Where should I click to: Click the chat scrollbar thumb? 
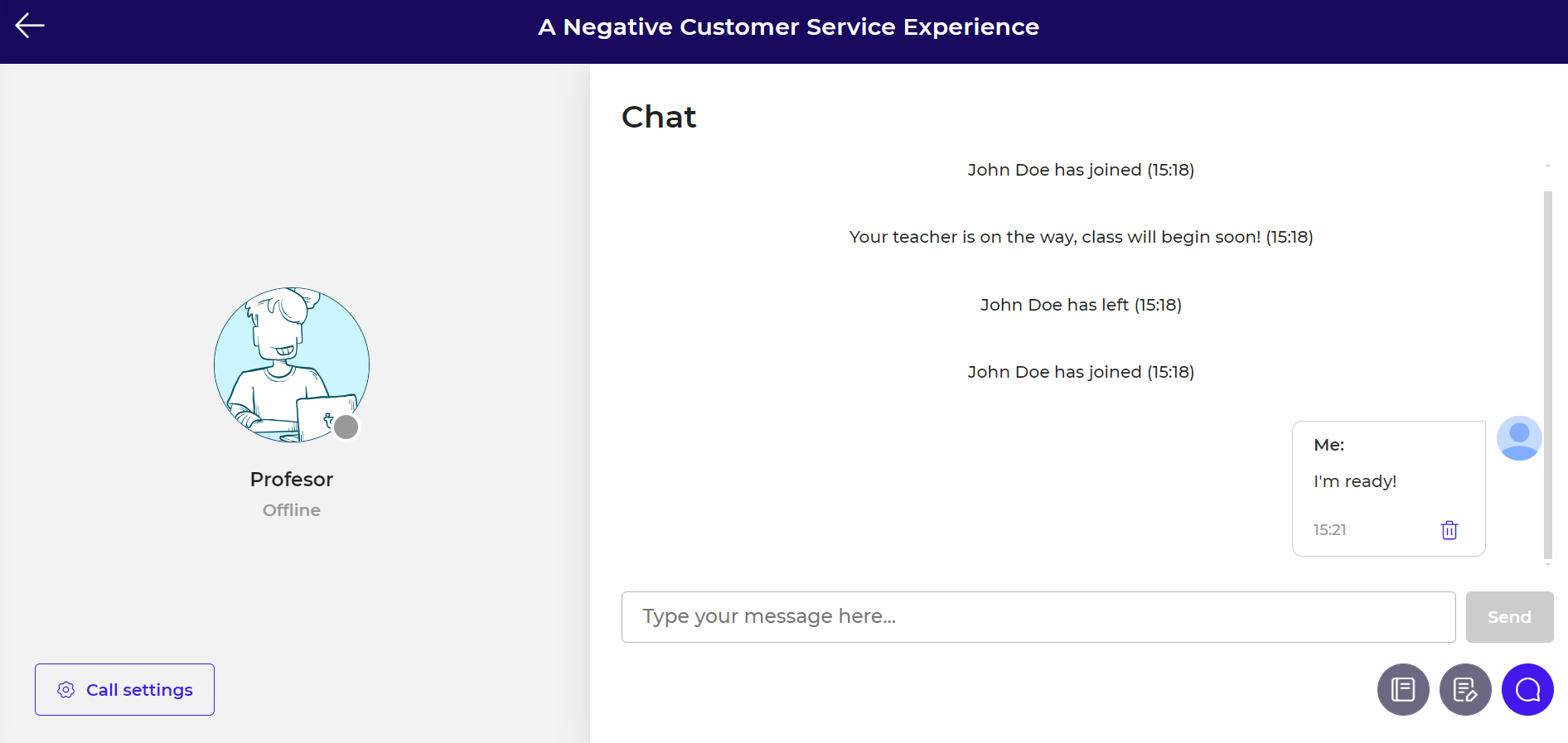point(1547,373)
